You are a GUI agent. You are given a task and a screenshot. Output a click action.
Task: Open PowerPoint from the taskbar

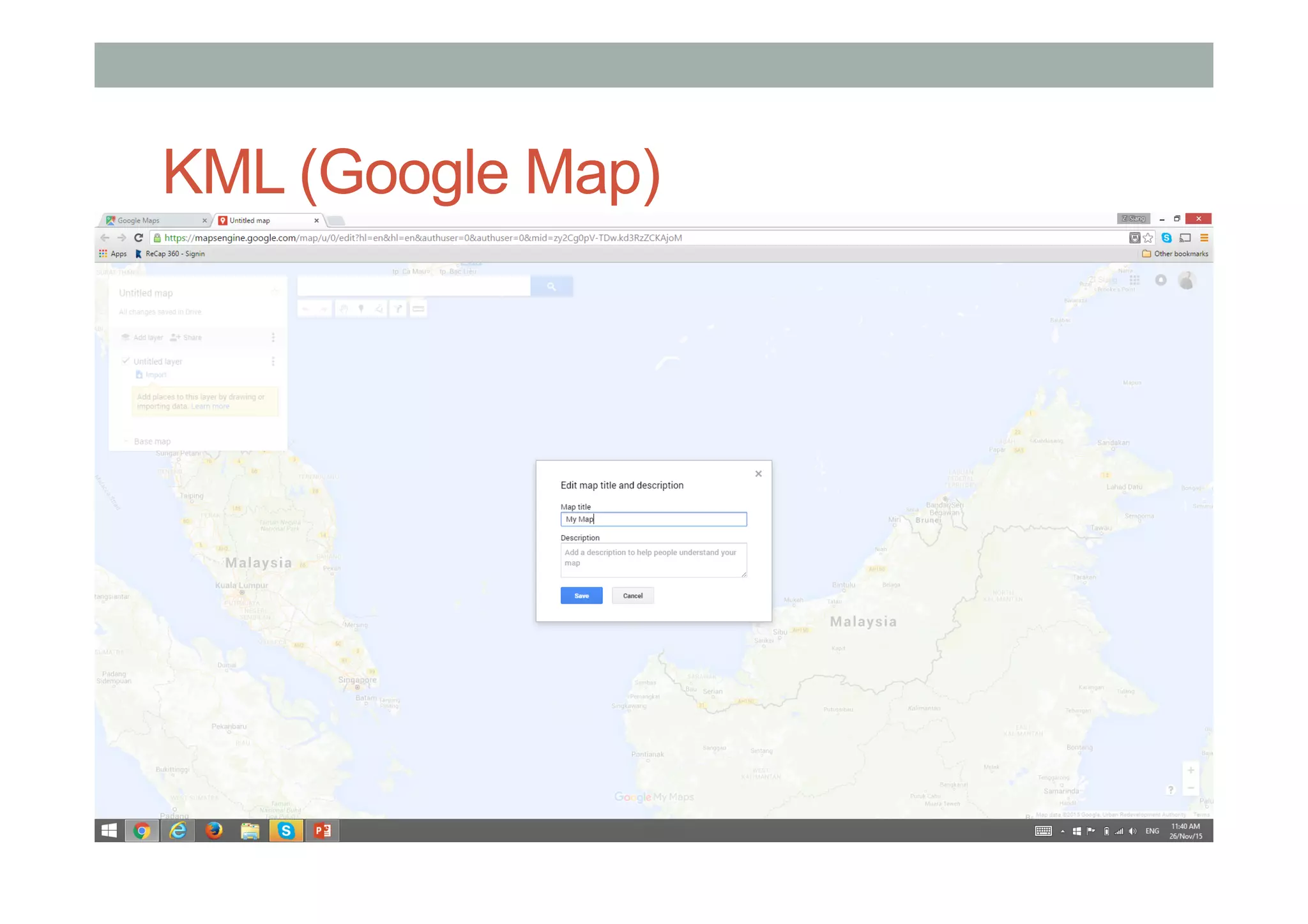coord(323,831)
